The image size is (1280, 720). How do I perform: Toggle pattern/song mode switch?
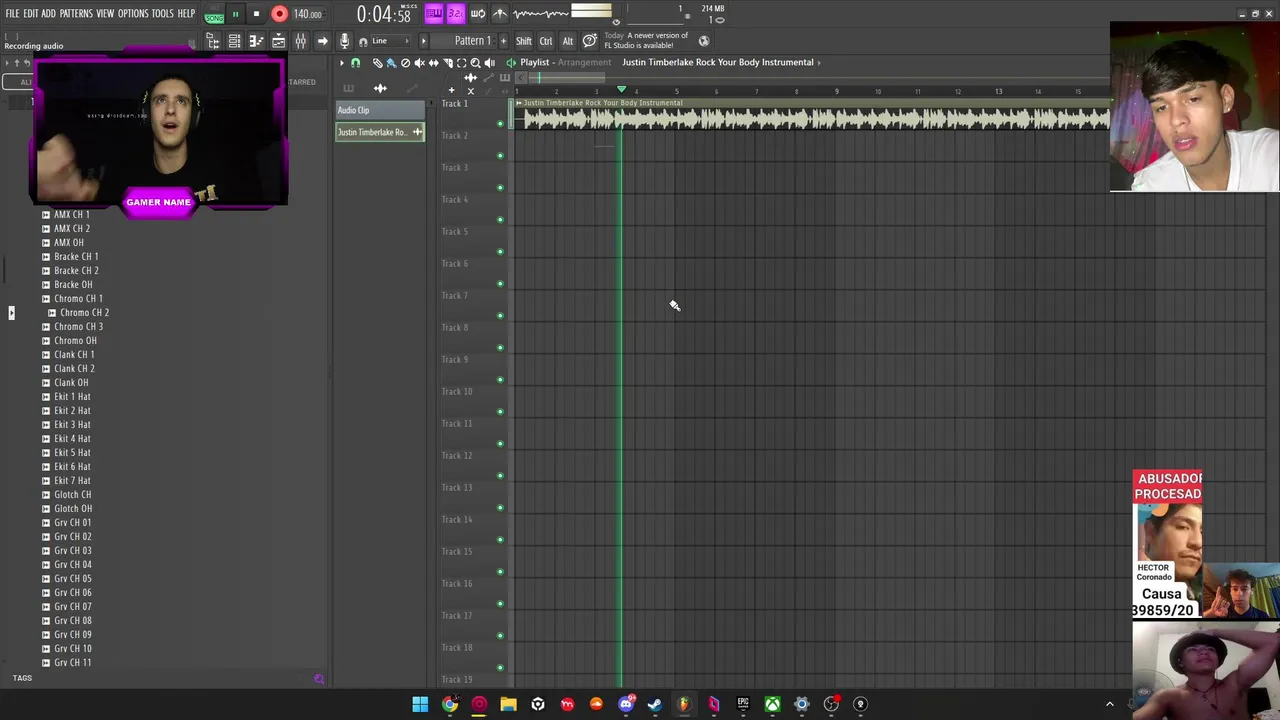(214, 14)
